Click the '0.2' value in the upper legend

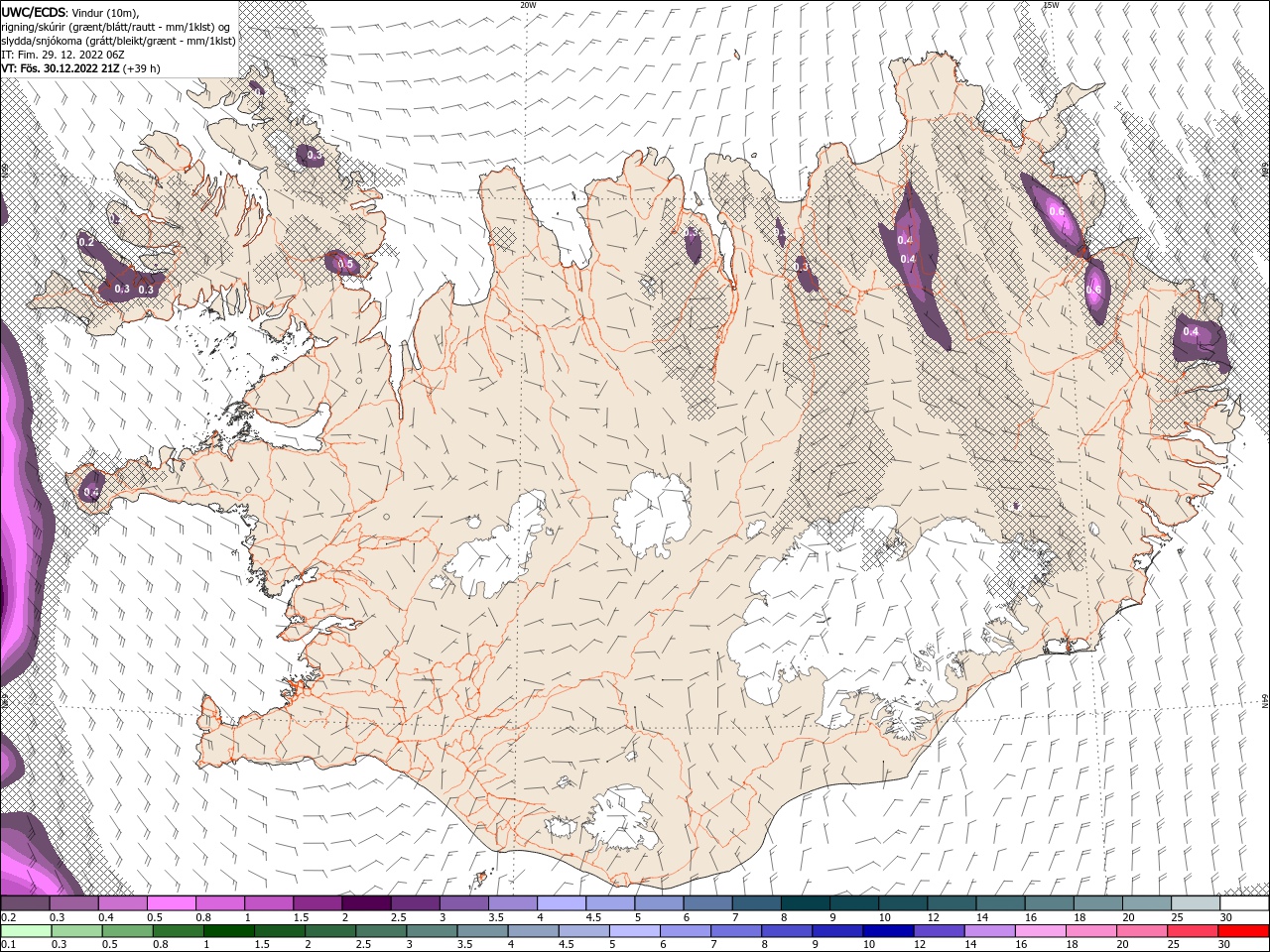coord(9,917)
